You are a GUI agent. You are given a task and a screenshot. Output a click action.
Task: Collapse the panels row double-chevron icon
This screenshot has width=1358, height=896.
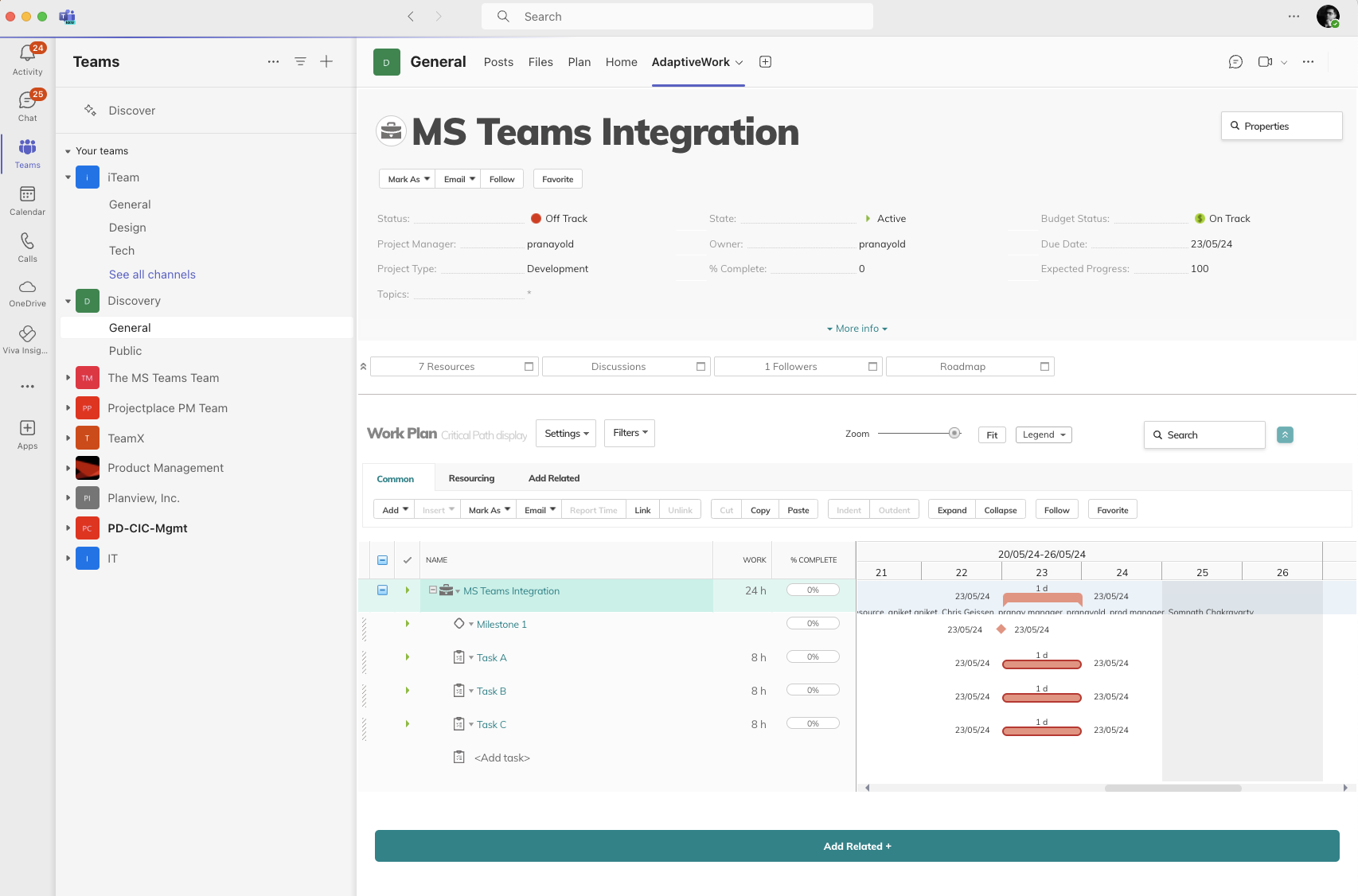pos(363,367)
